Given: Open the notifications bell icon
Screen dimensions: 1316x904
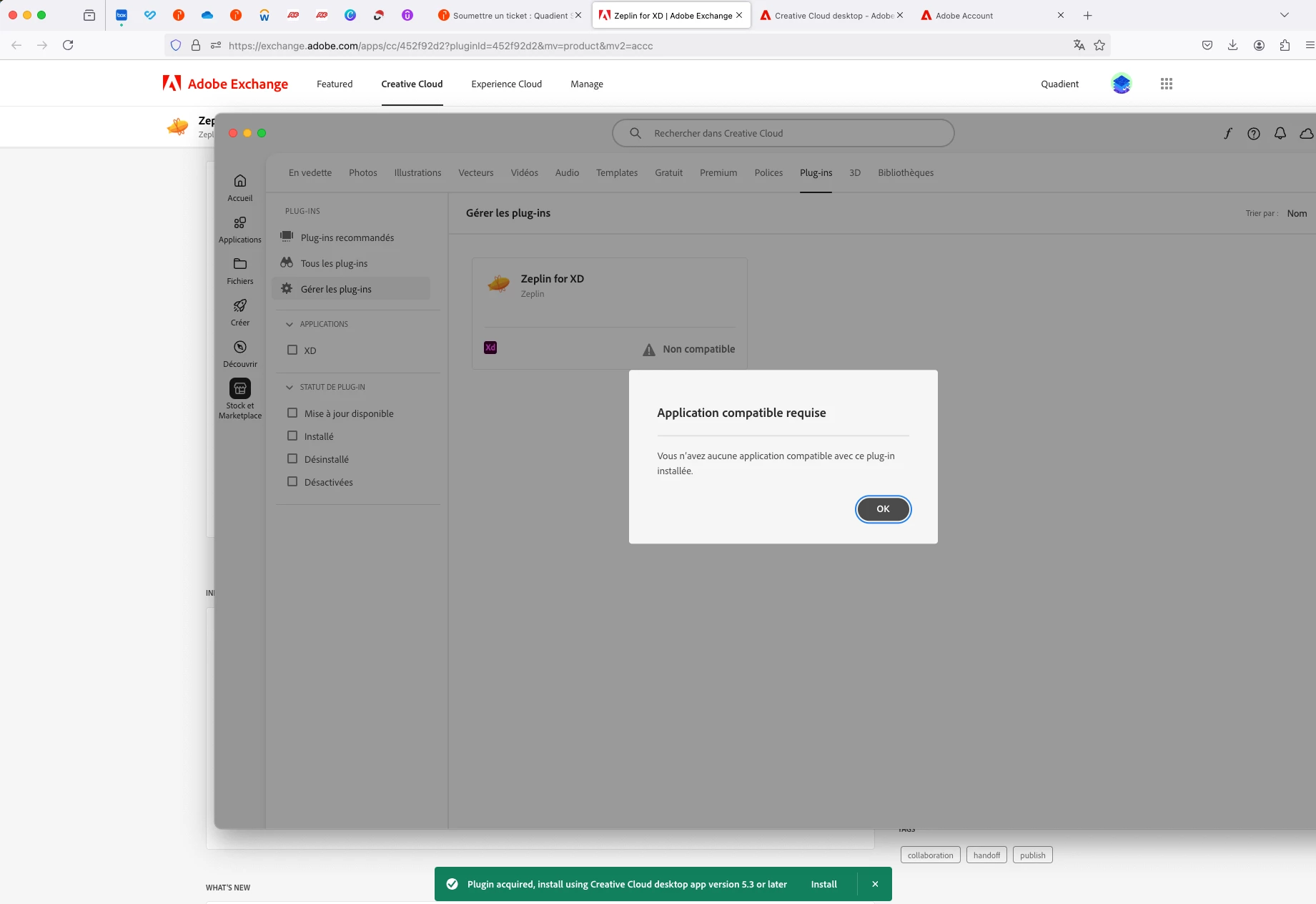Looking at the screenshot, I should pos(1280,134).
